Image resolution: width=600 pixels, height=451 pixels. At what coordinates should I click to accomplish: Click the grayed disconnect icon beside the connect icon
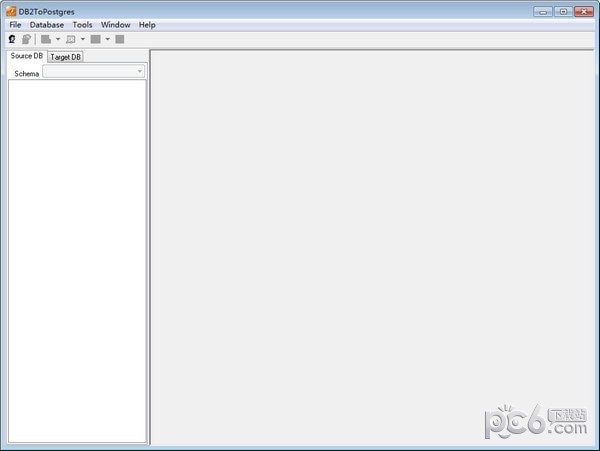point(26,39)
